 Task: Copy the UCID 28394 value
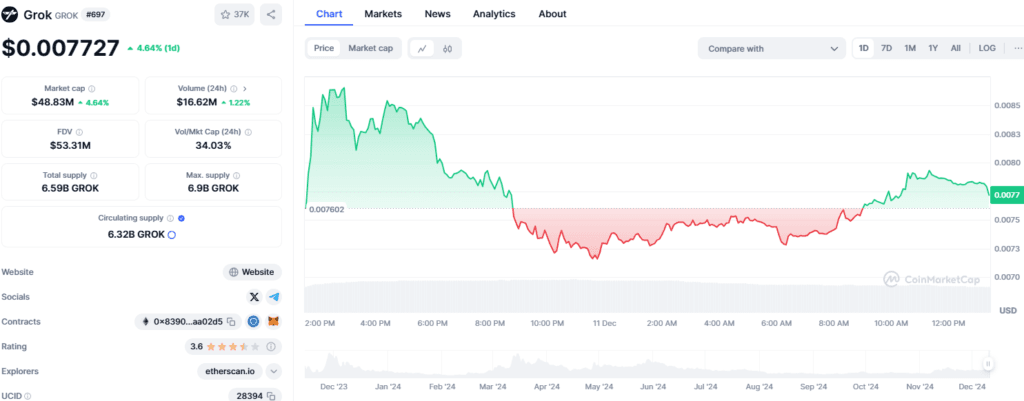(271, 396)
